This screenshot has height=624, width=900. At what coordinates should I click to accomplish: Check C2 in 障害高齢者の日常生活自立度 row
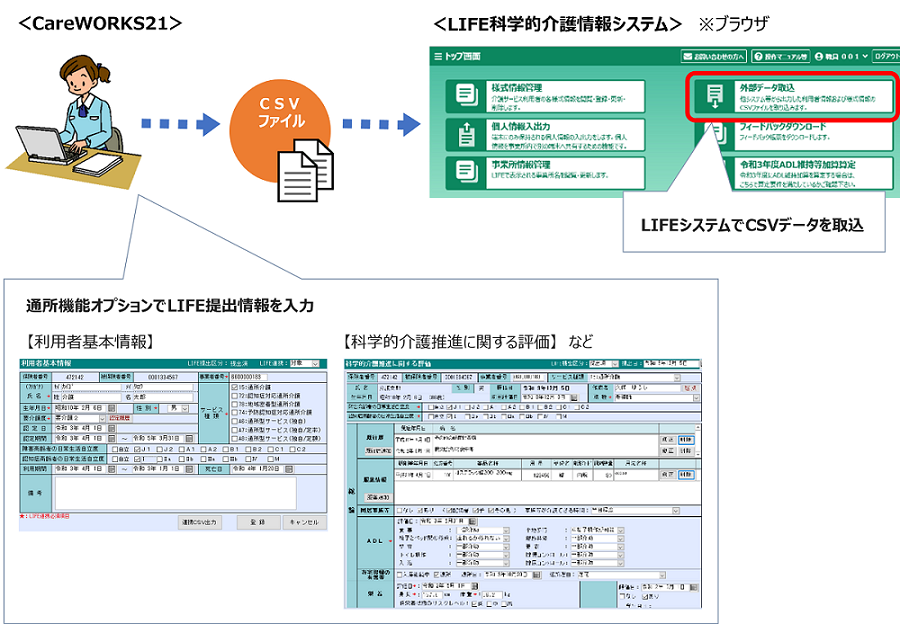pos(292,449)
